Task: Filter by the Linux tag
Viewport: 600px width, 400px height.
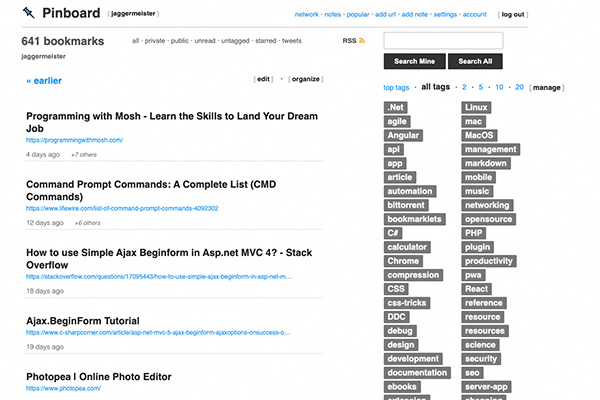Action: click(476, 108)
